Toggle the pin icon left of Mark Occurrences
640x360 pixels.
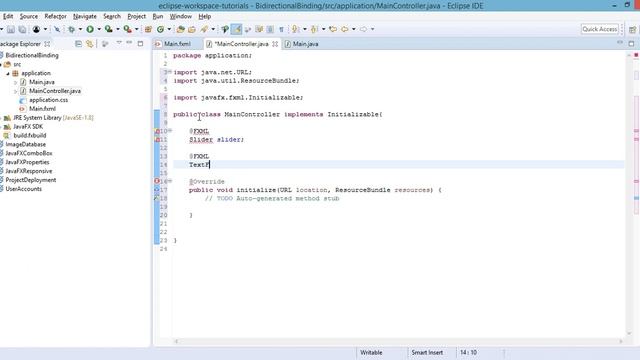[x=225, y=29]
